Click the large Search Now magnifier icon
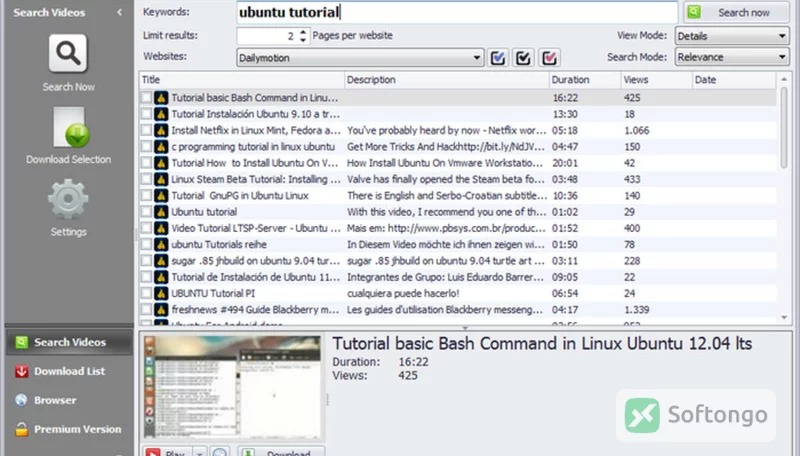 (x=68, y=54)
